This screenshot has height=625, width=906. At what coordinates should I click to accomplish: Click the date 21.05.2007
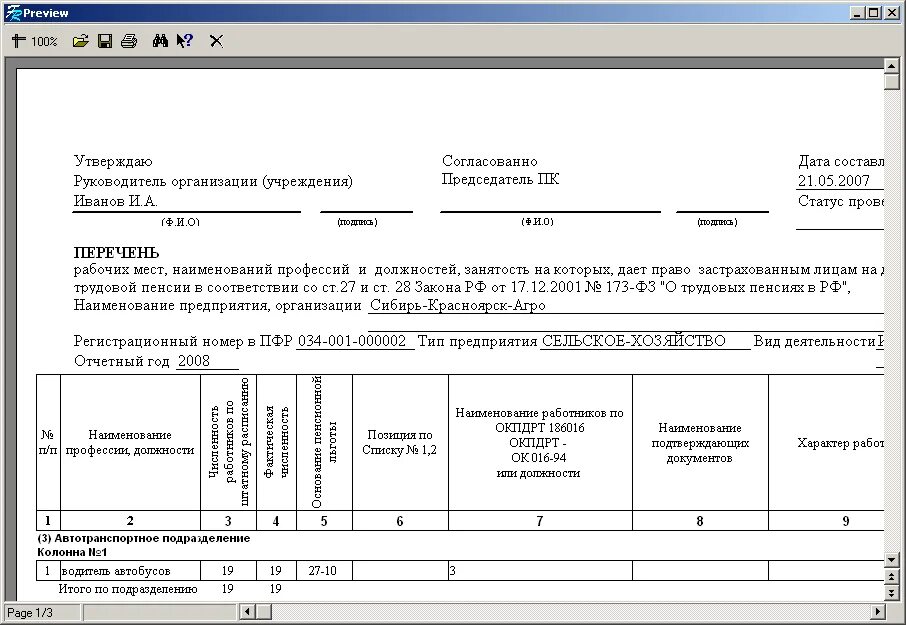click(x=834, y=181)
